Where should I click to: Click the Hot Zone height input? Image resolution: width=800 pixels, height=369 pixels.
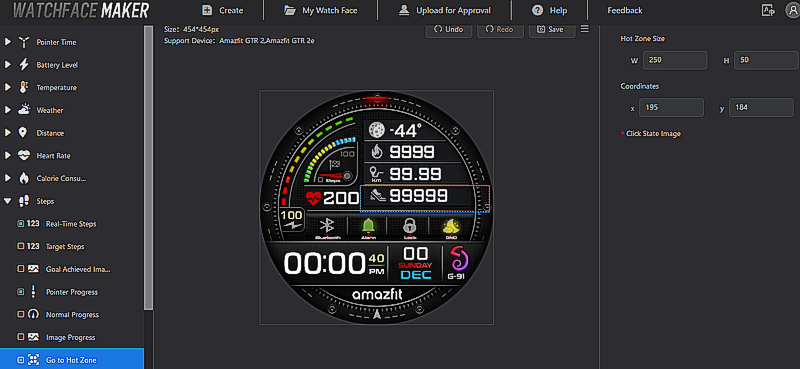pos(767,60)
